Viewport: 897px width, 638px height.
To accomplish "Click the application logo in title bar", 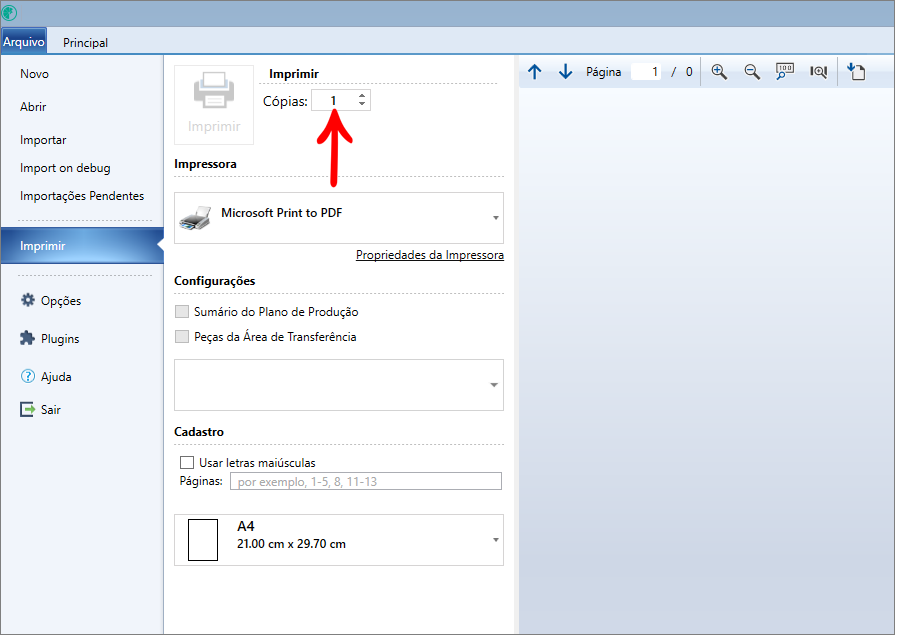I will [9, 13].
